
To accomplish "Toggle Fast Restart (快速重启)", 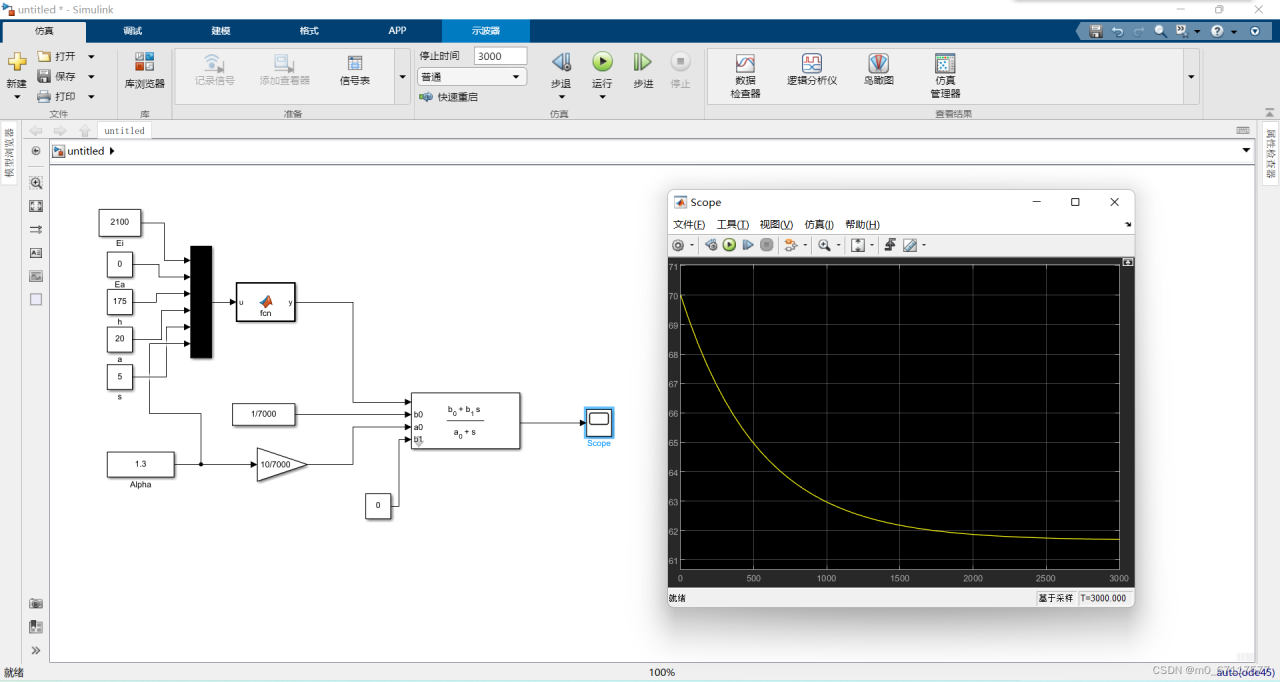I will (x=448, y=97).
